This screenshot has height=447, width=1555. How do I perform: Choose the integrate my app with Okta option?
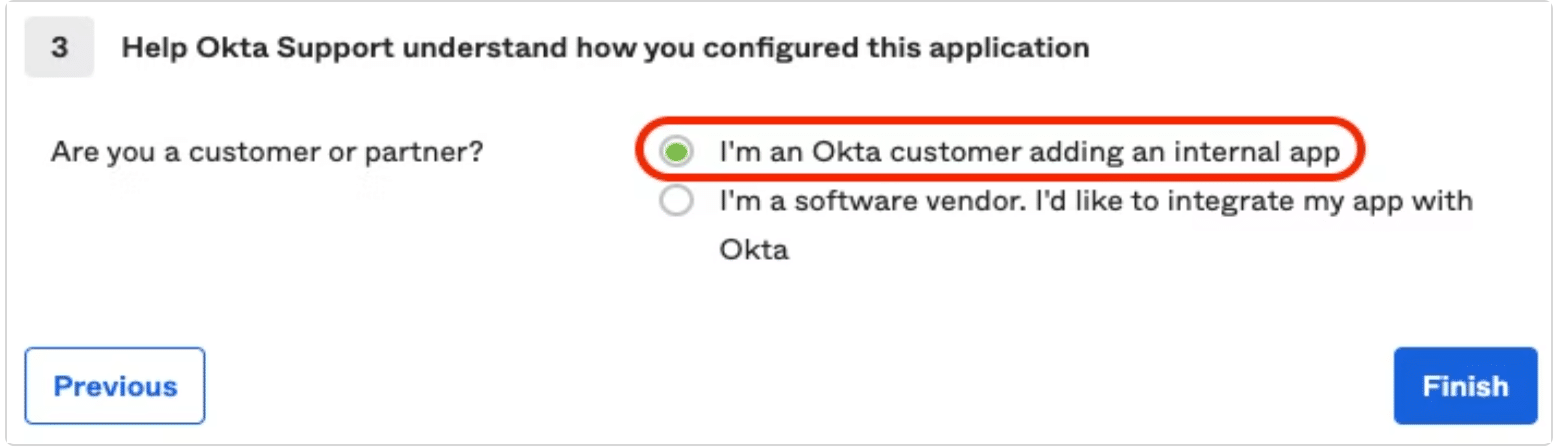click(x=1066, y=224)
